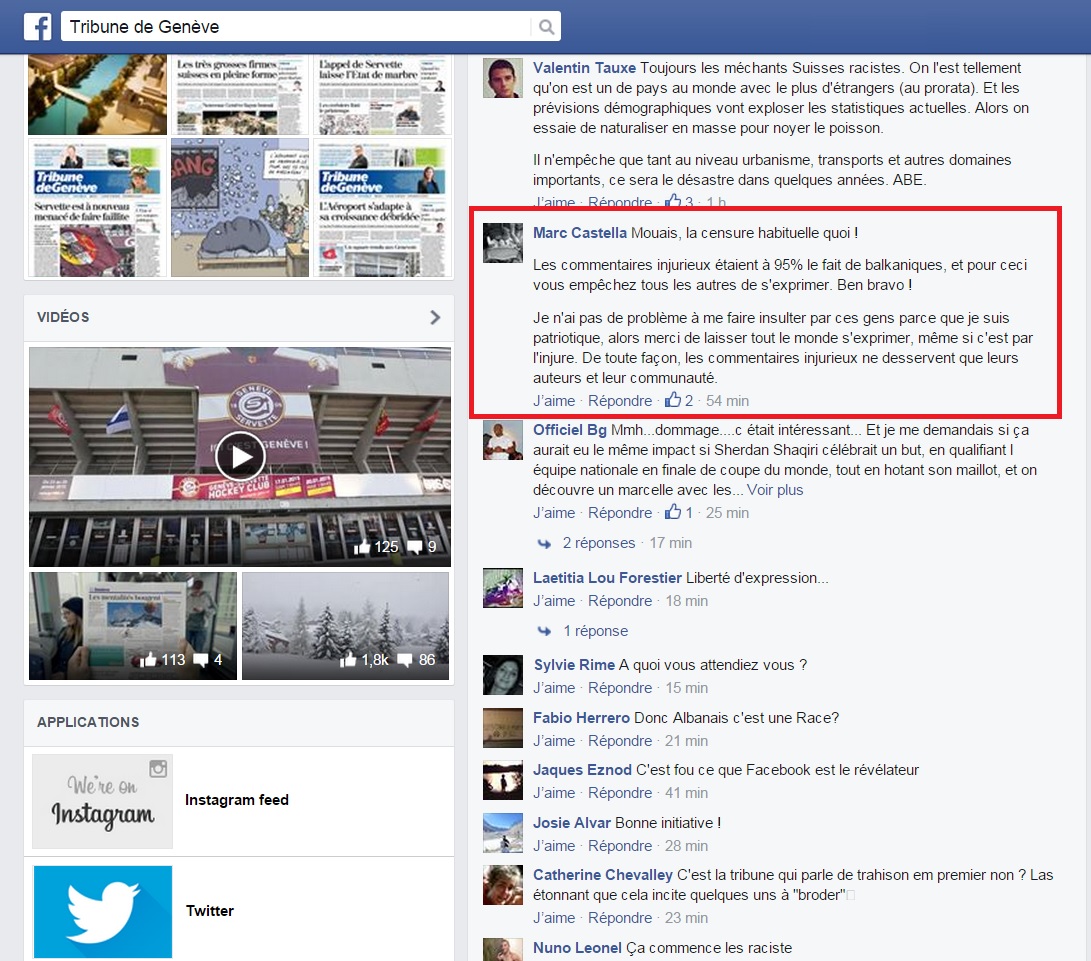
Task: Click the search magnifier icon
Action: click(x=546, y=27)
